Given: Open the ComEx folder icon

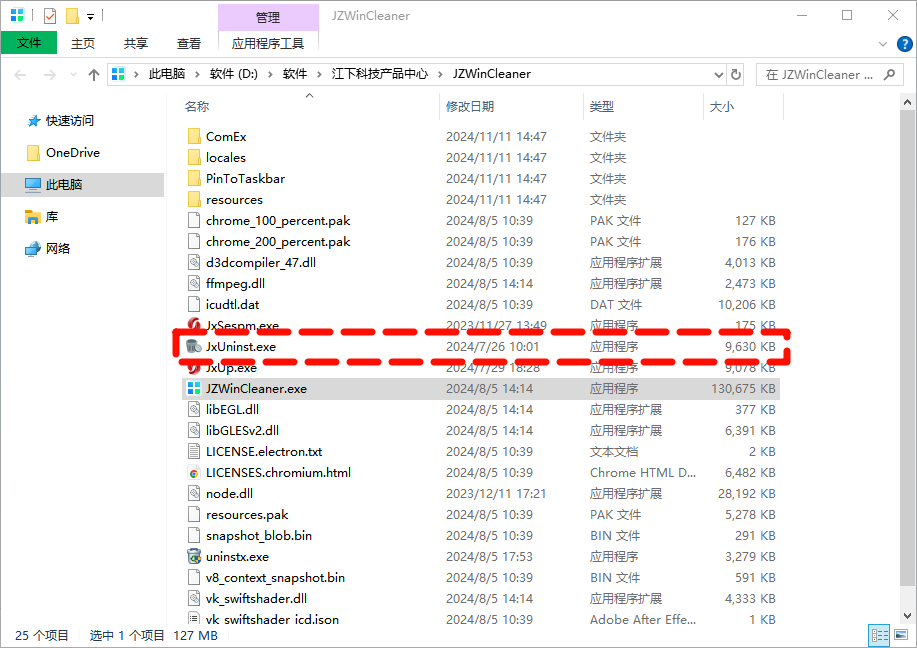Looking at the screenshot, I should (x=194, y=137).
